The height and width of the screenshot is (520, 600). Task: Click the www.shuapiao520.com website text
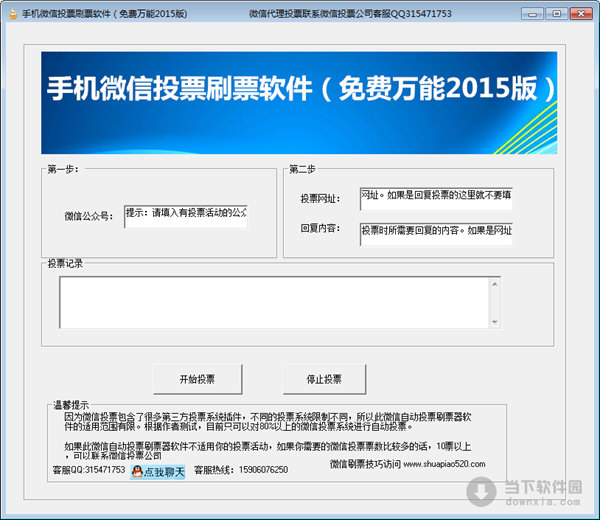point(444,464)
